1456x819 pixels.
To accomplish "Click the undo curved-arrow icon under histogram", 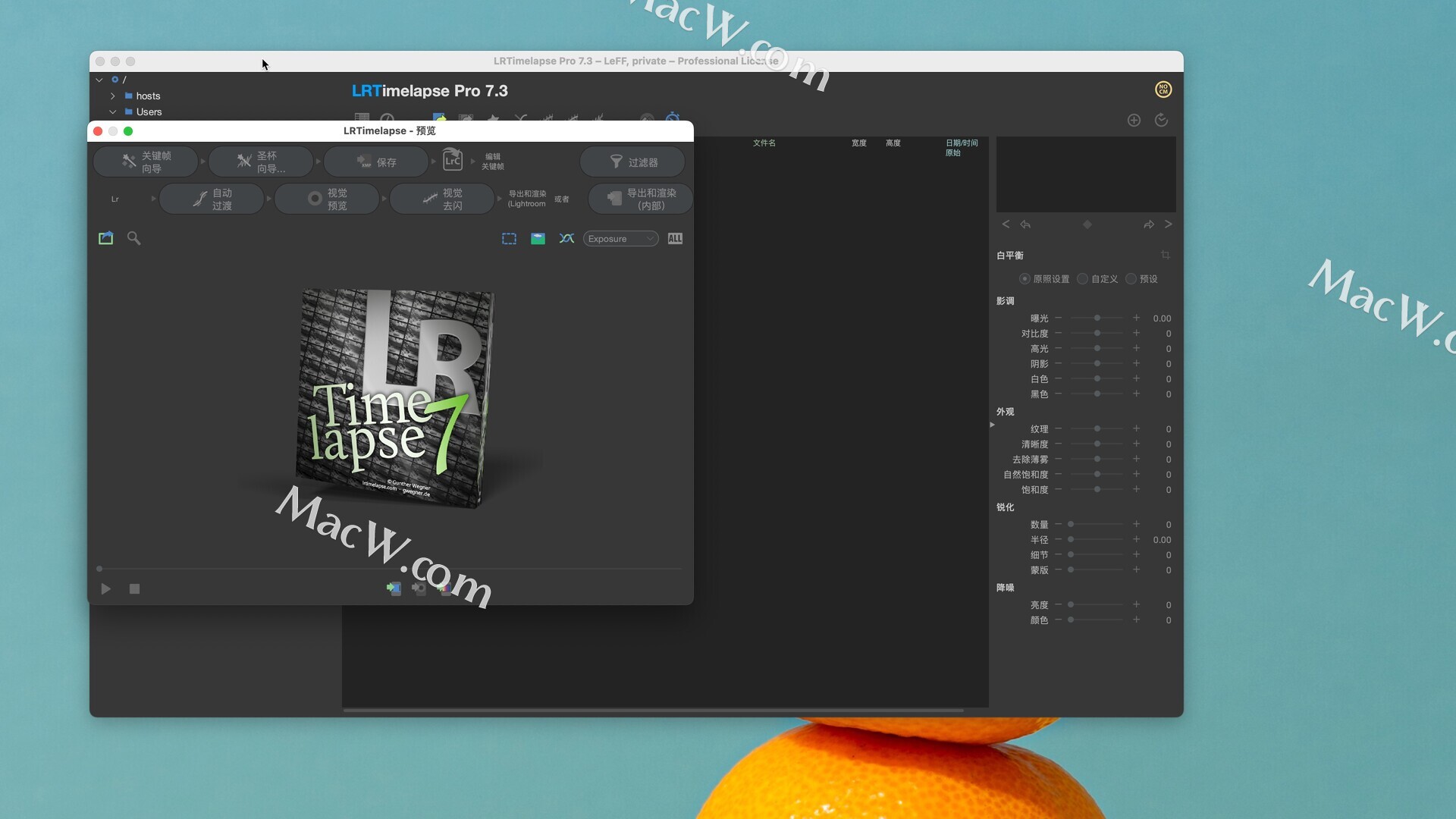I will [x=1025, y=224].
